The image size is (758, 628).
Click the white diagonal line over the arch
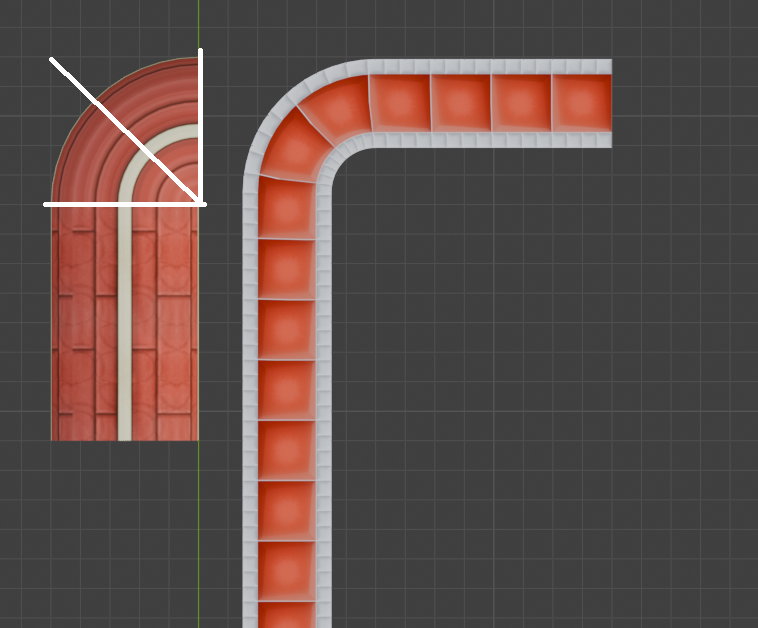click(120, 127)
